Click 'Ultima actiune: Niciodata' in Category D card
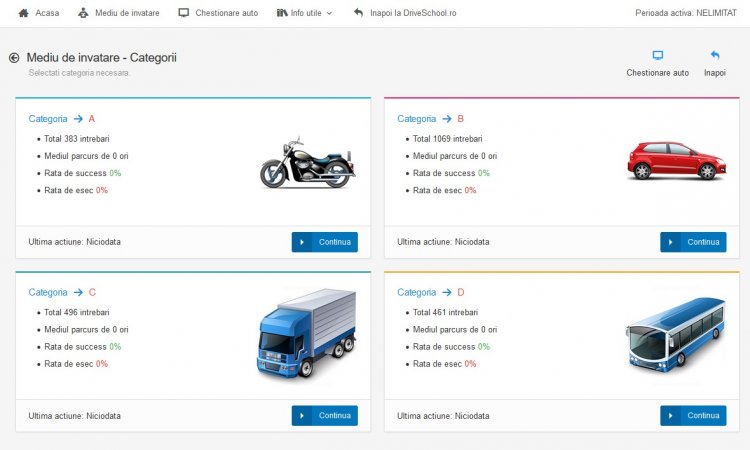 coord(443,416)
